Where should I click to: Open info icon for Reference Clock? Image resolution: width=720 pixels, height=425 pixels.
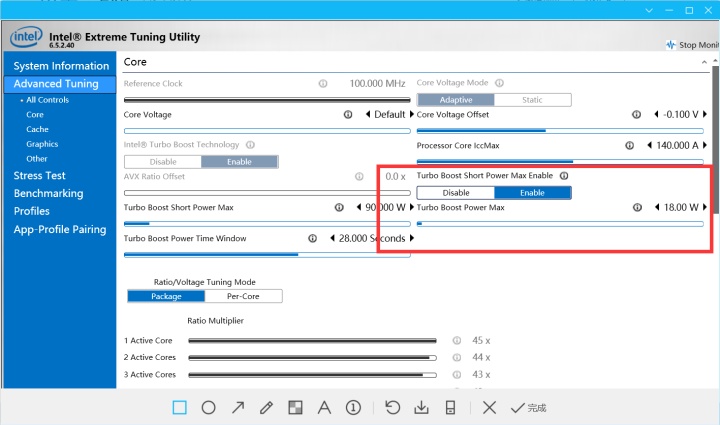click(x=323, y=84)
